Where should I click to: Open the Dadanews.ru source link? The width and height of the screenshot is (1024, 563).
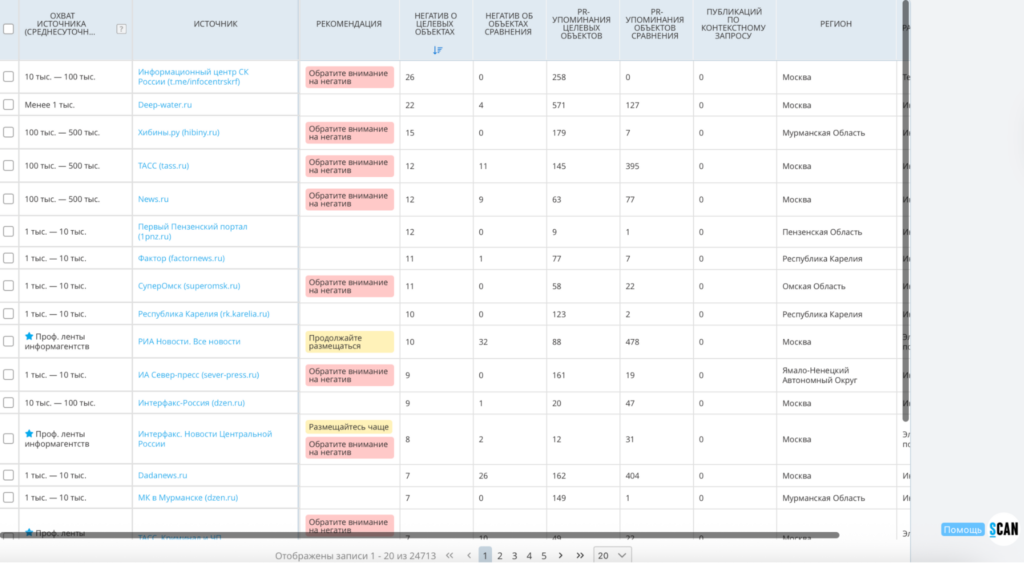(162, 475)
